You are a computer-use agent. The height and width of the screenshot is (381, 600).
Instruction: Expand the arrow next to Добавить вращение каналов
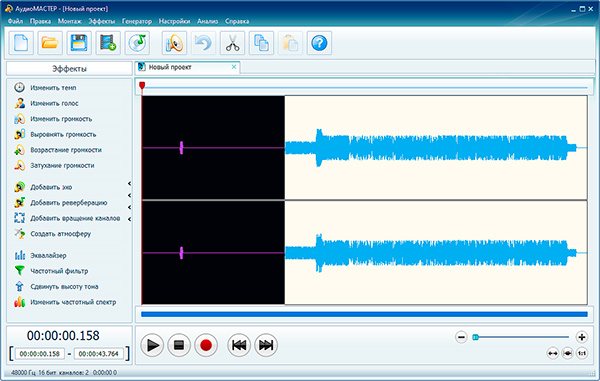129,219
